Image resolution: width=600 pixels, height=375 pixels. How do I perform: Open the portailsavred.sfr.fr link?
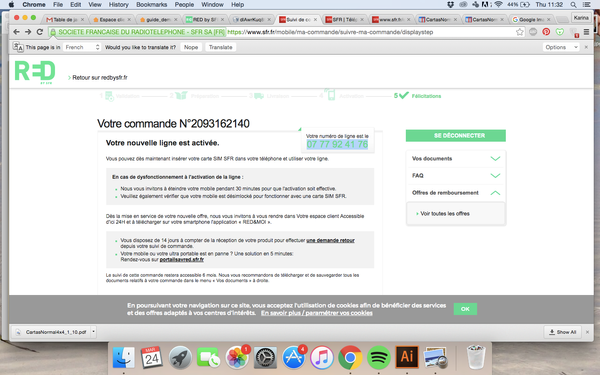point(181,259)
